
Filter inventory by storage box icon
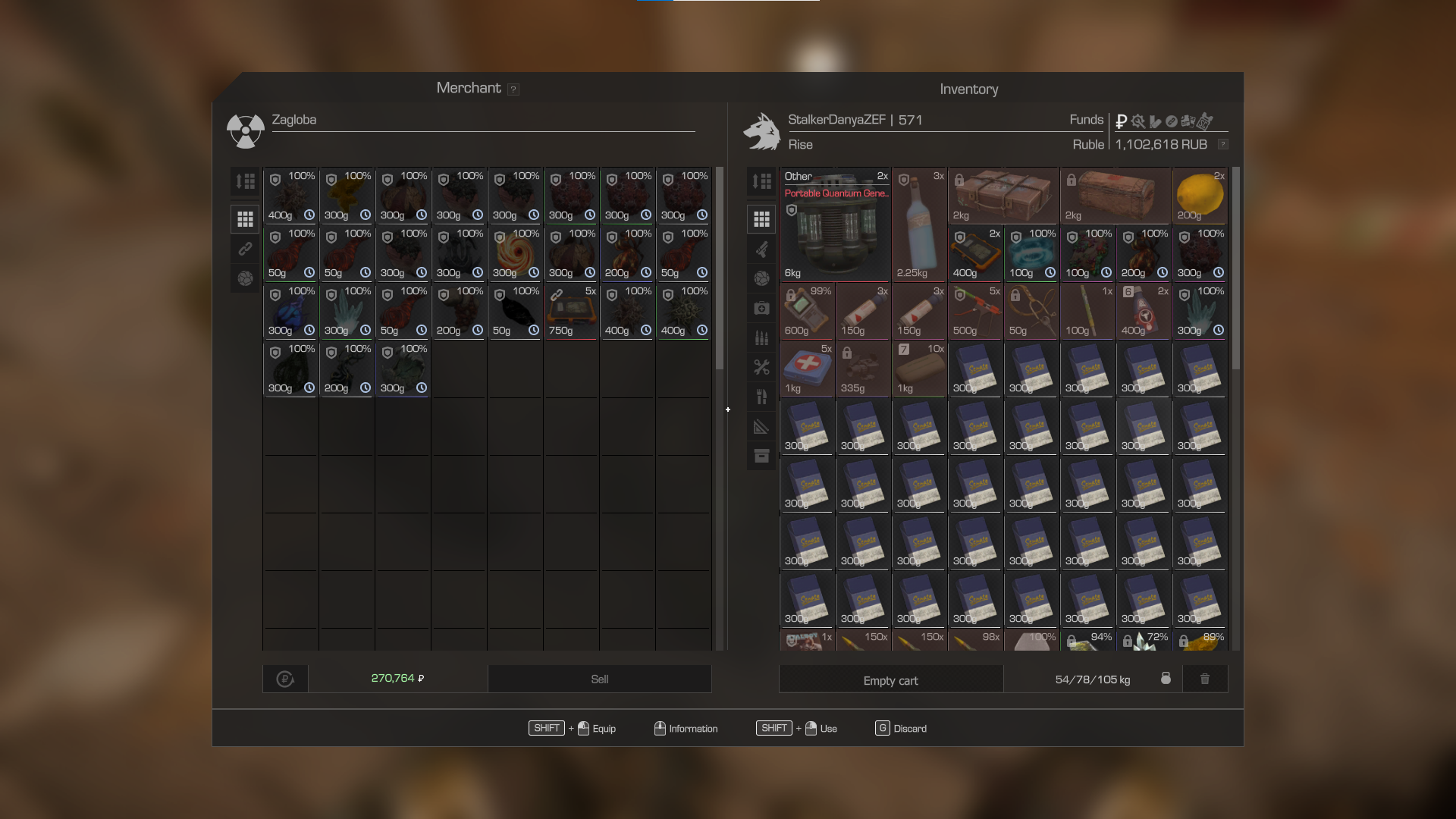[761, 456]
